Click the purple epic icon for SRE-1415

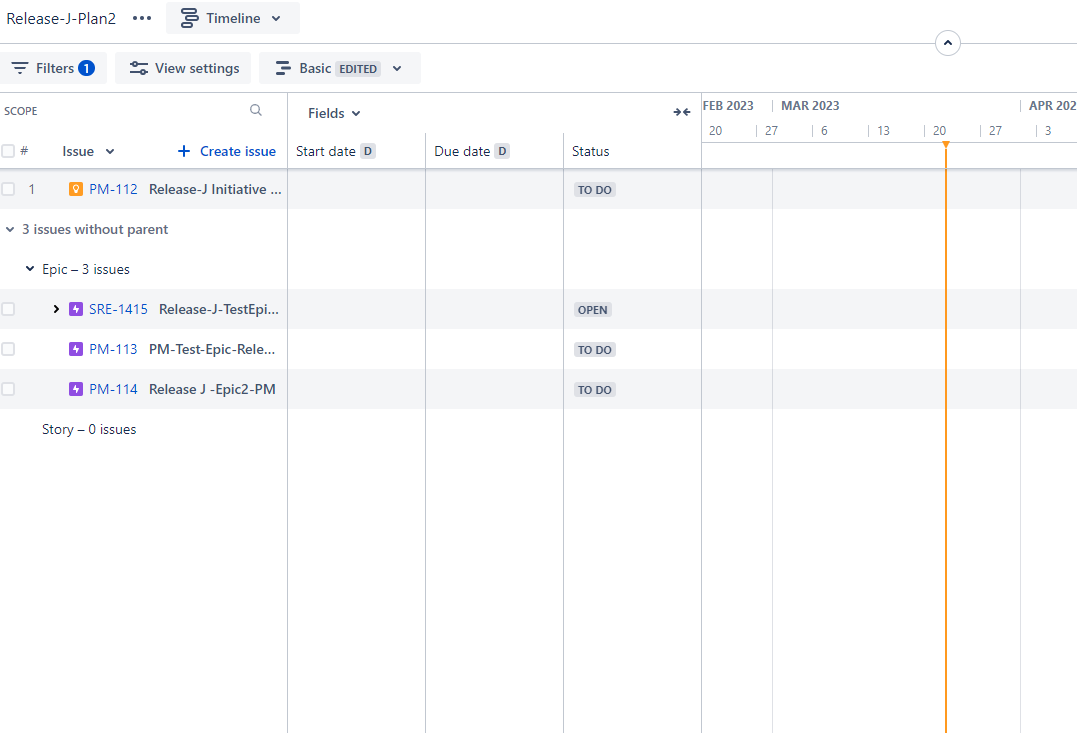[76, 309]
